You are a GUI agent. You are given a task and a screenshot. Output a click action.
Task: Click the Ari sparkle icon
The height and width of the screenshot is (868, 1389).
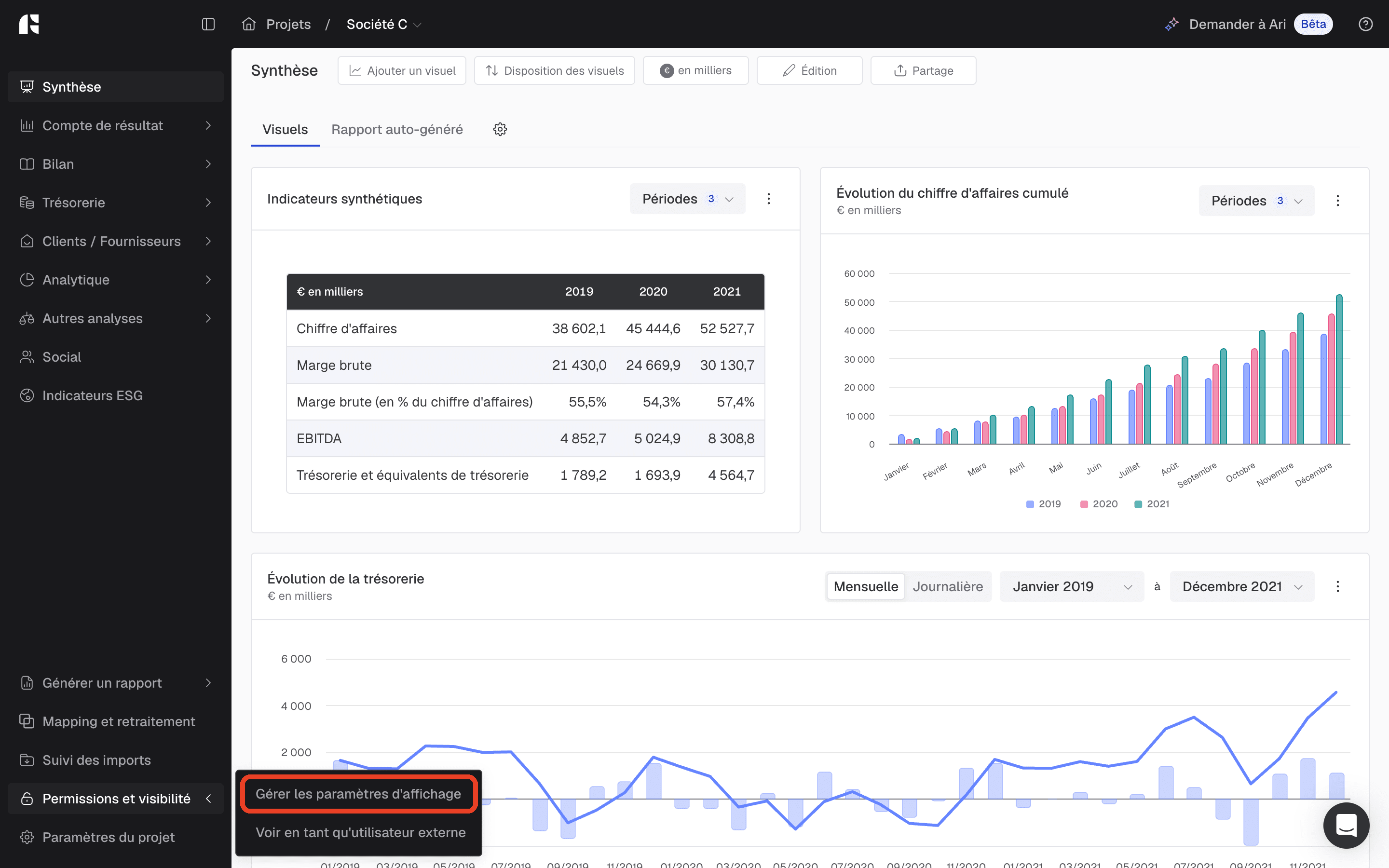click(1171, 24)
